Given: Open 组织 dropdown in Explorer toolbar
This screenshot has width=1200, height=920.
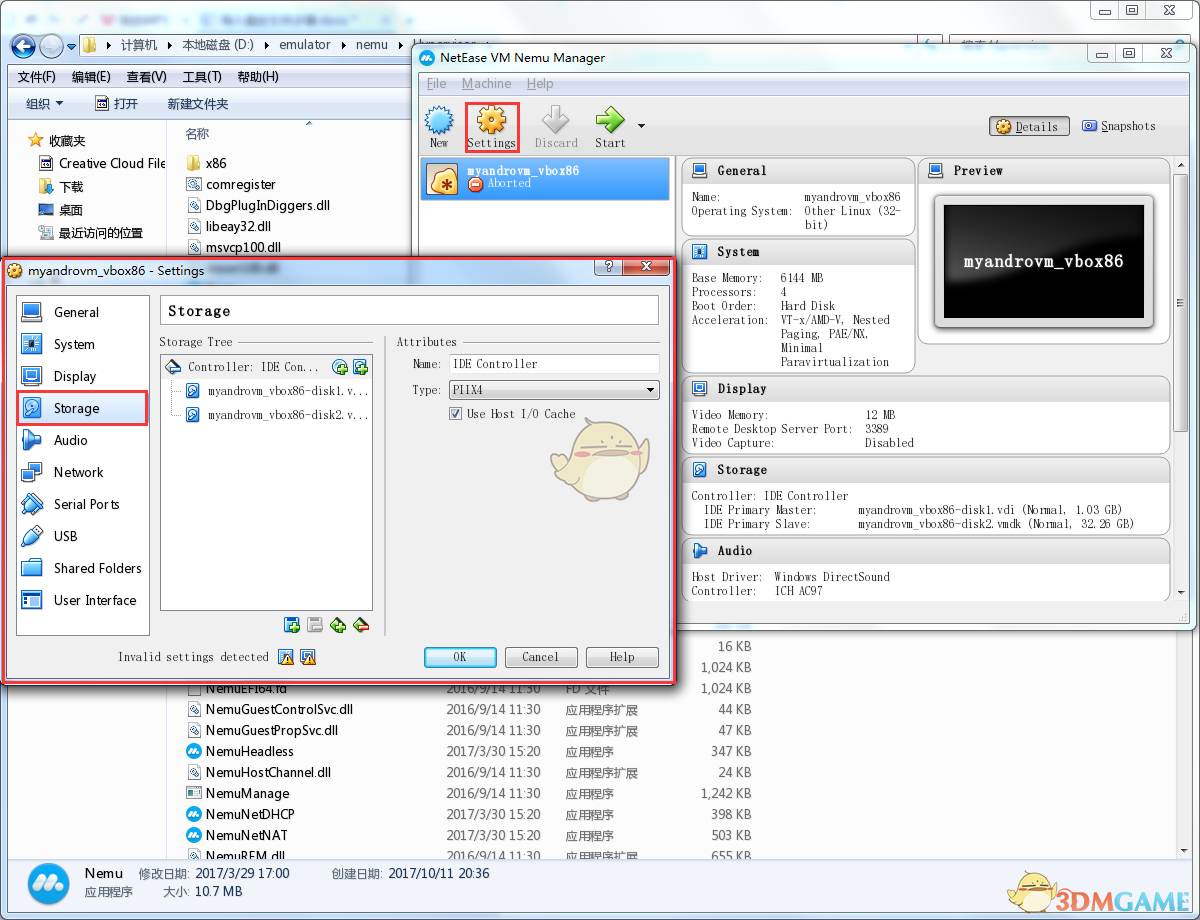Looking at the screenshot, I should click(44, 104).
